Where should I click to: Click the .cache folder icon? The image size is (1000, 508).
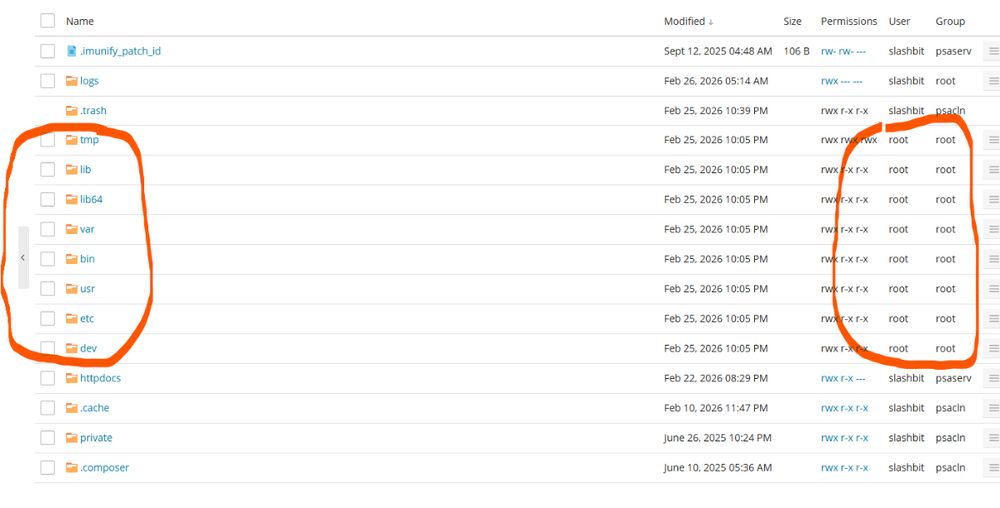[x=71, y=408]
